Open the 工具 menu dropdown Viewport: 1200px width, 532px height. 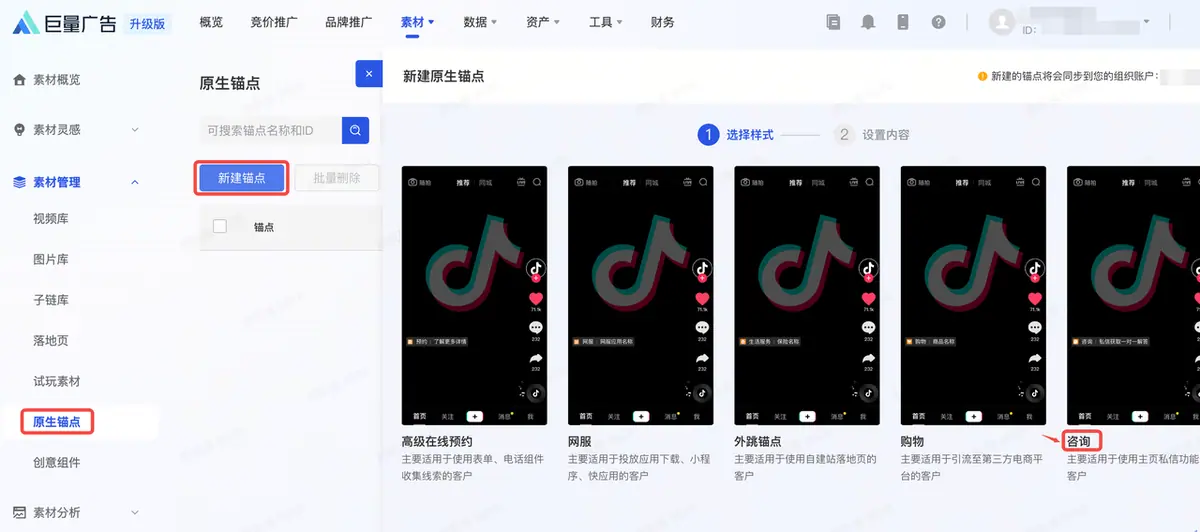coord(606,22)
